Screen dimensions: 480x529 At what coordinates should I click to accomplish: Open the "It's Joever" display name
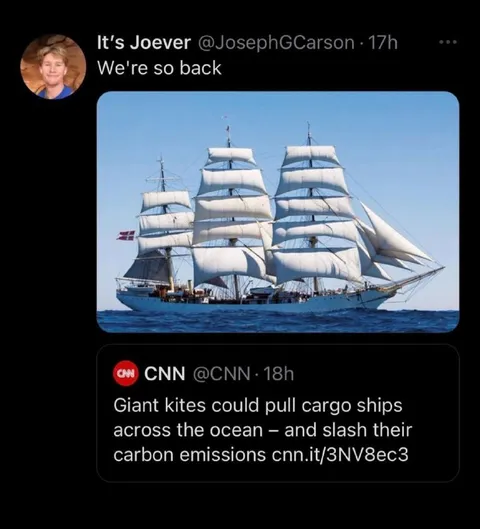pyautogui.click(x=144, y=43)
